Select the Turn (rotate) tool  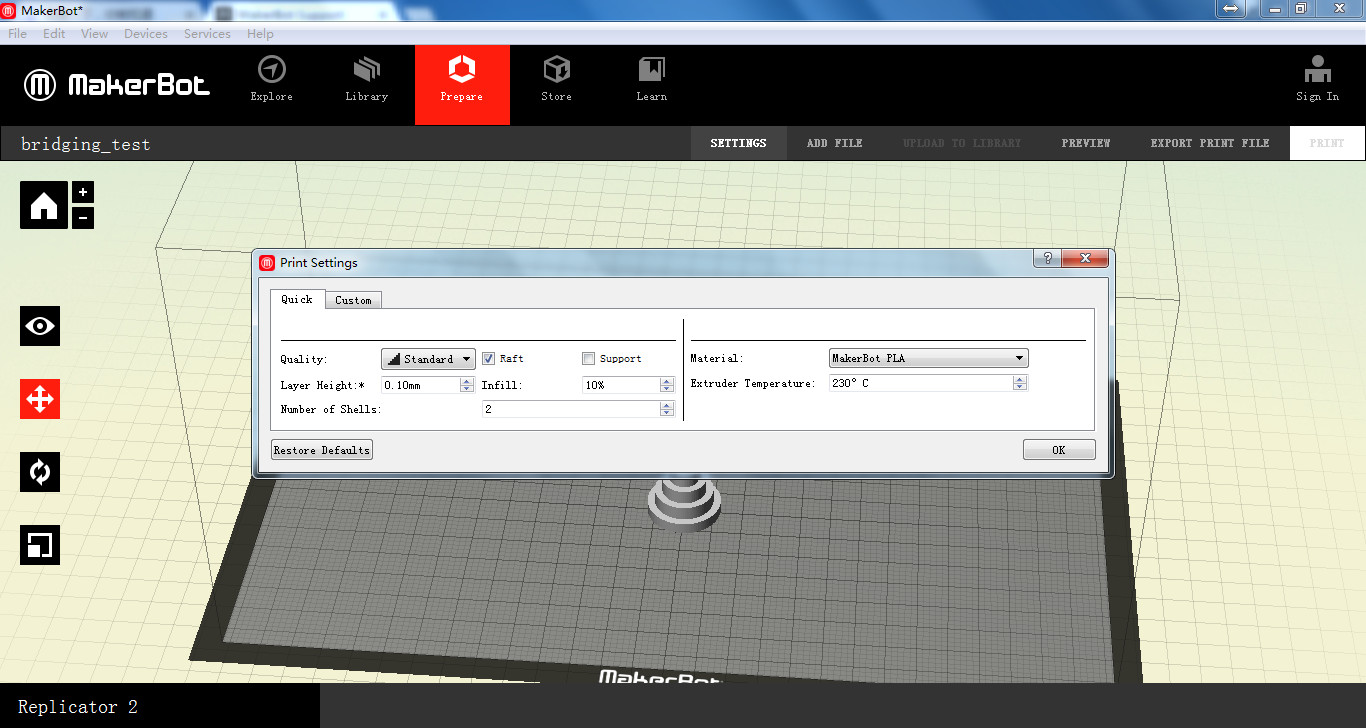(40, 472)
